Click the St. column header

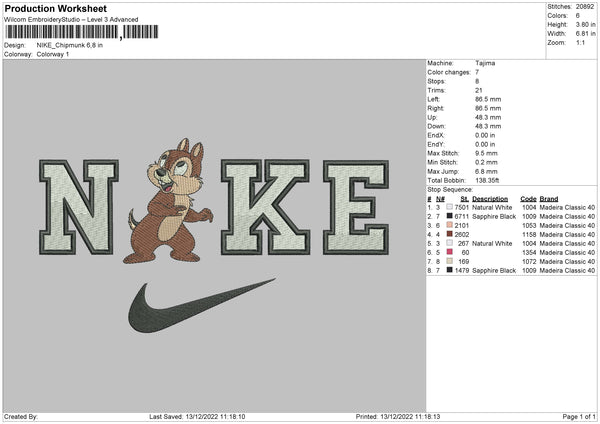[x=464, y=199]
